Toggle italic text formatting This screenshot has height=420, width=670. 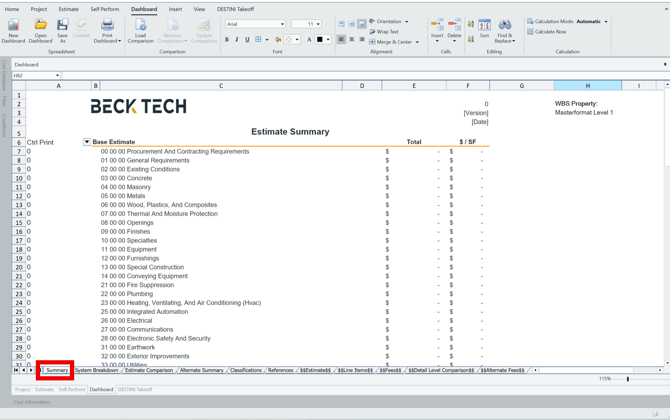237,41
